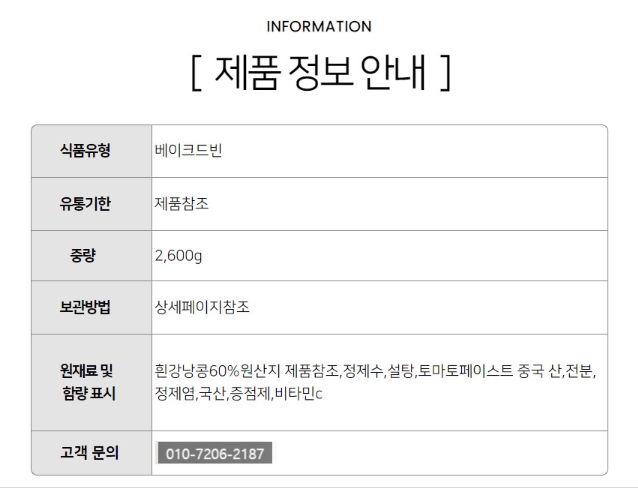This screenshot has height=488, width=638.
Task: Select the 식품유형 label cell
Action: point(92,151)
